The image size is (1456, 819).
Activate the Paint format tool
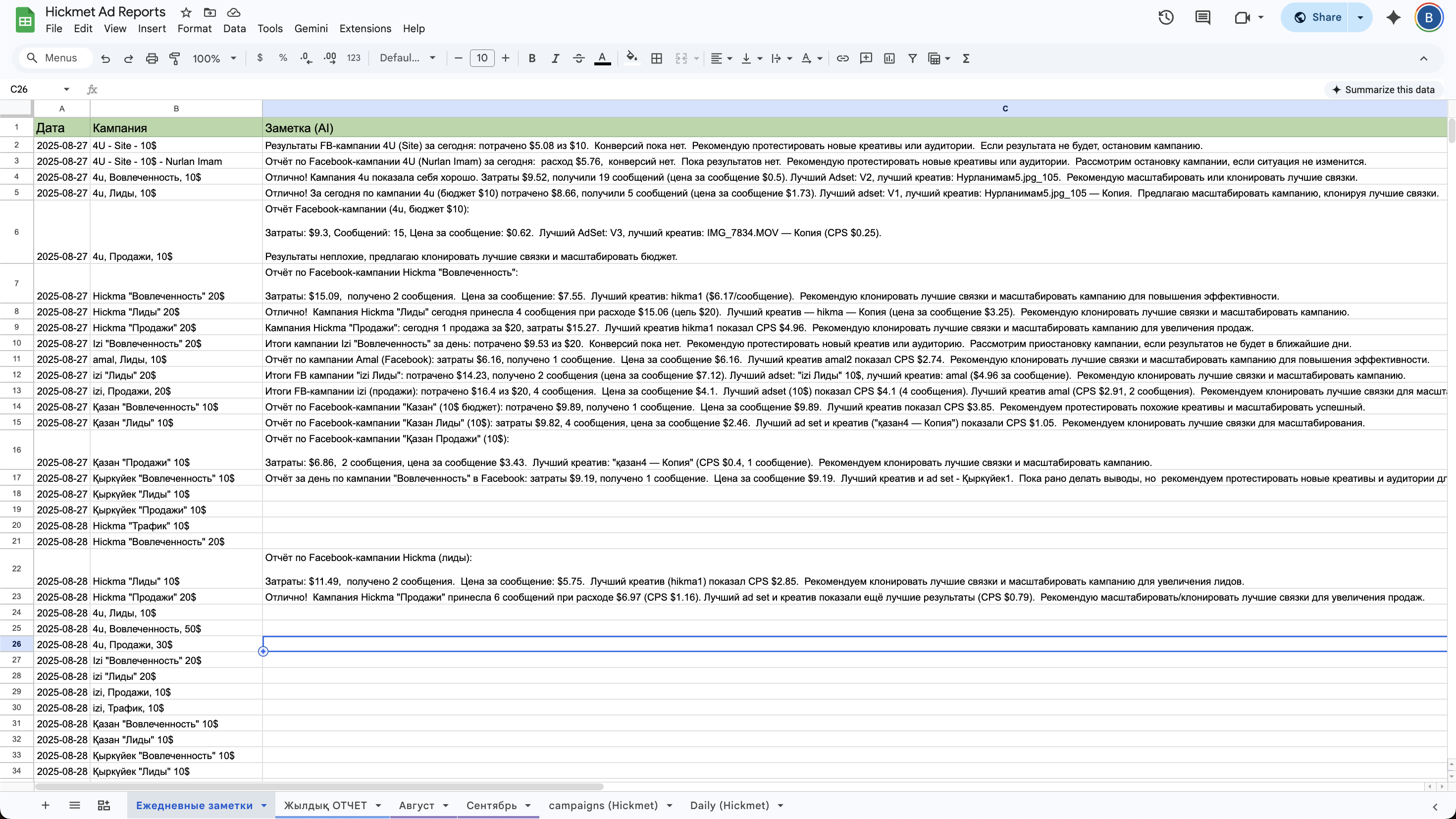(175, 58)
